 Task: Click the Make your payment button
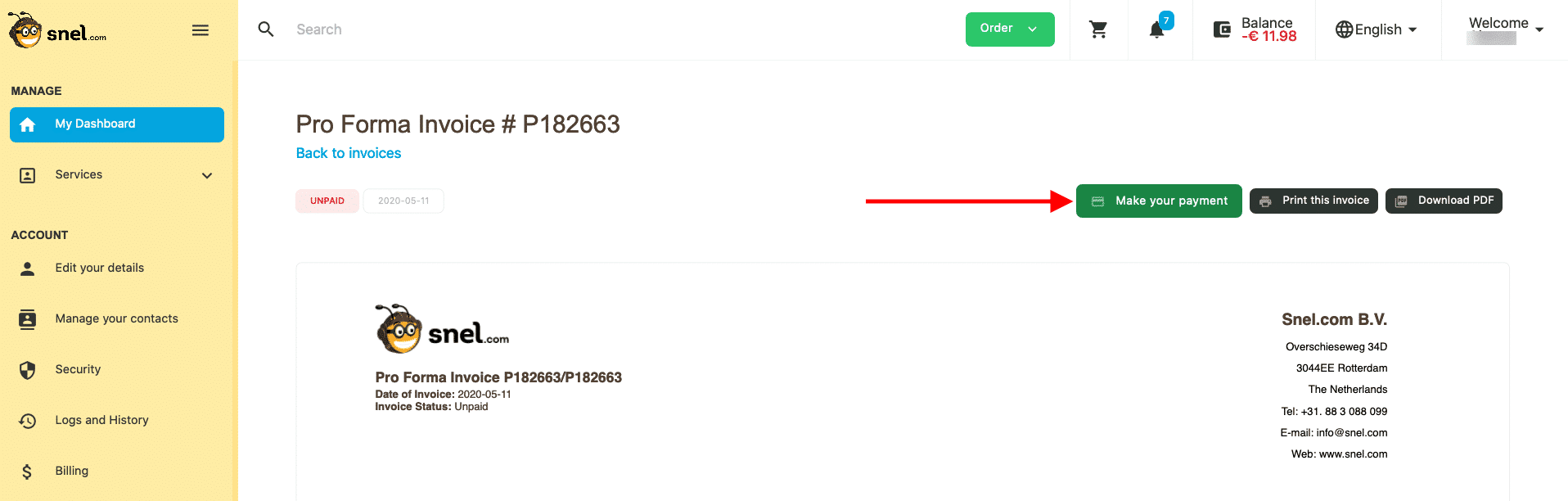[1159, 201]
